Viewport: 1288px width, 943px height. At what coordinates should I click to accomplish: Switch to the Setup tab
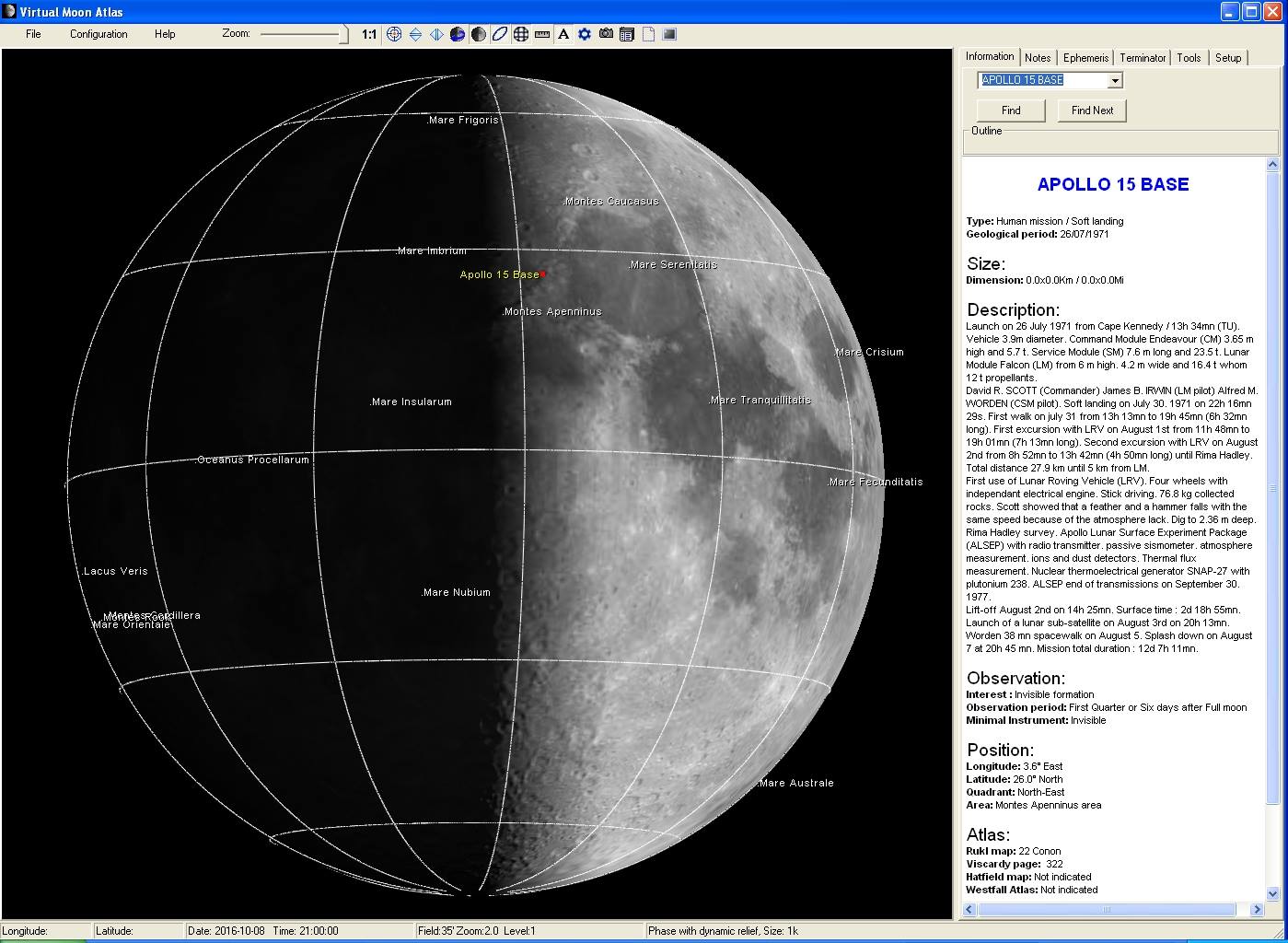(1228, 57)
